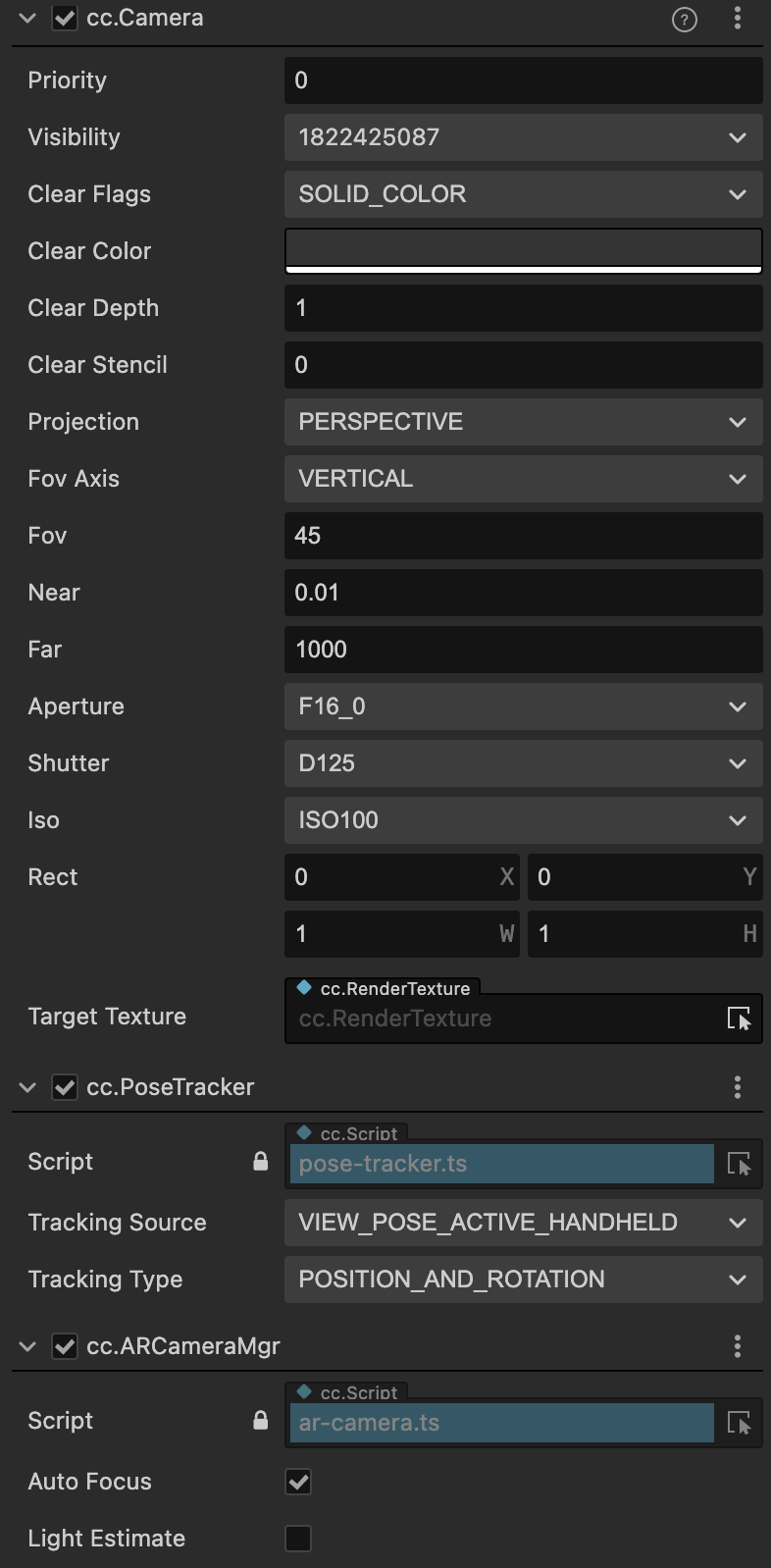The width and height of the screenshot is (771, 1568).
Task: Enable the Light Estimate checkbox
Action: point(298,1539)
